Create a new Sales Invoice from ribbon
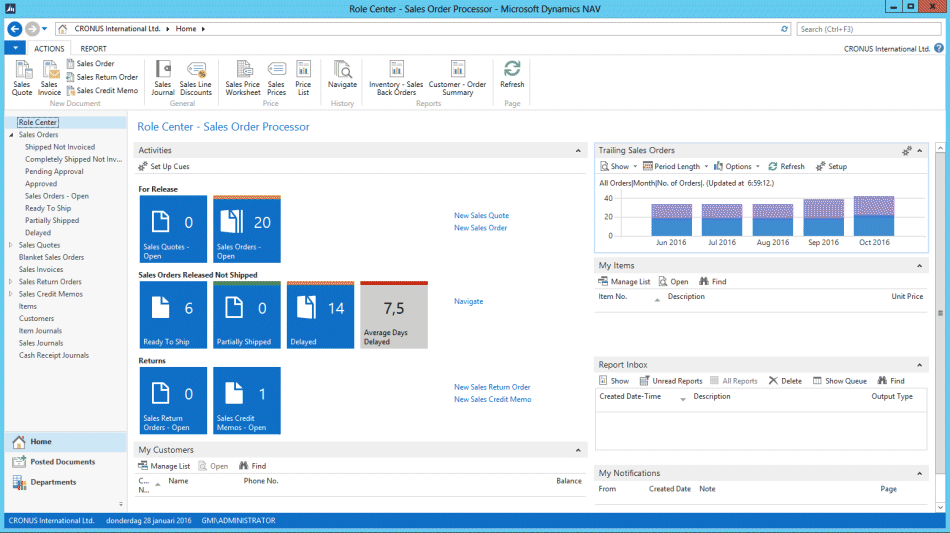 coord(49,78)
